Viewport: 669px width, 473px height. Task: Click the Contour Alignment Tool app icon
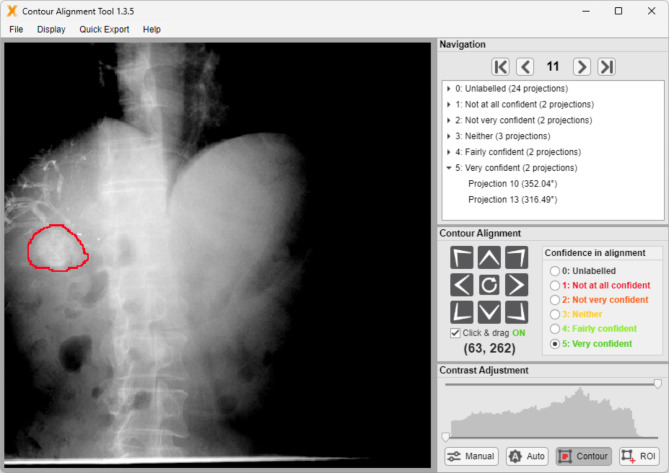pyautogui.click(x=12, y=11)
